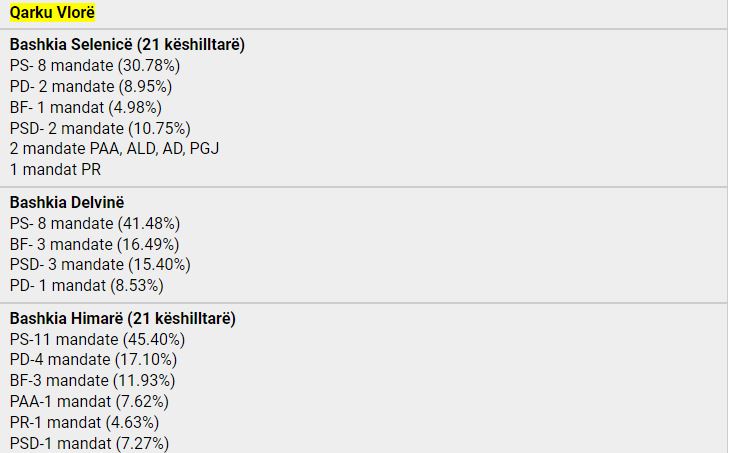Select the BF- 3 mandate (16.49%) line
Viewport: 729px width, 453px height.
coord(94,244)
